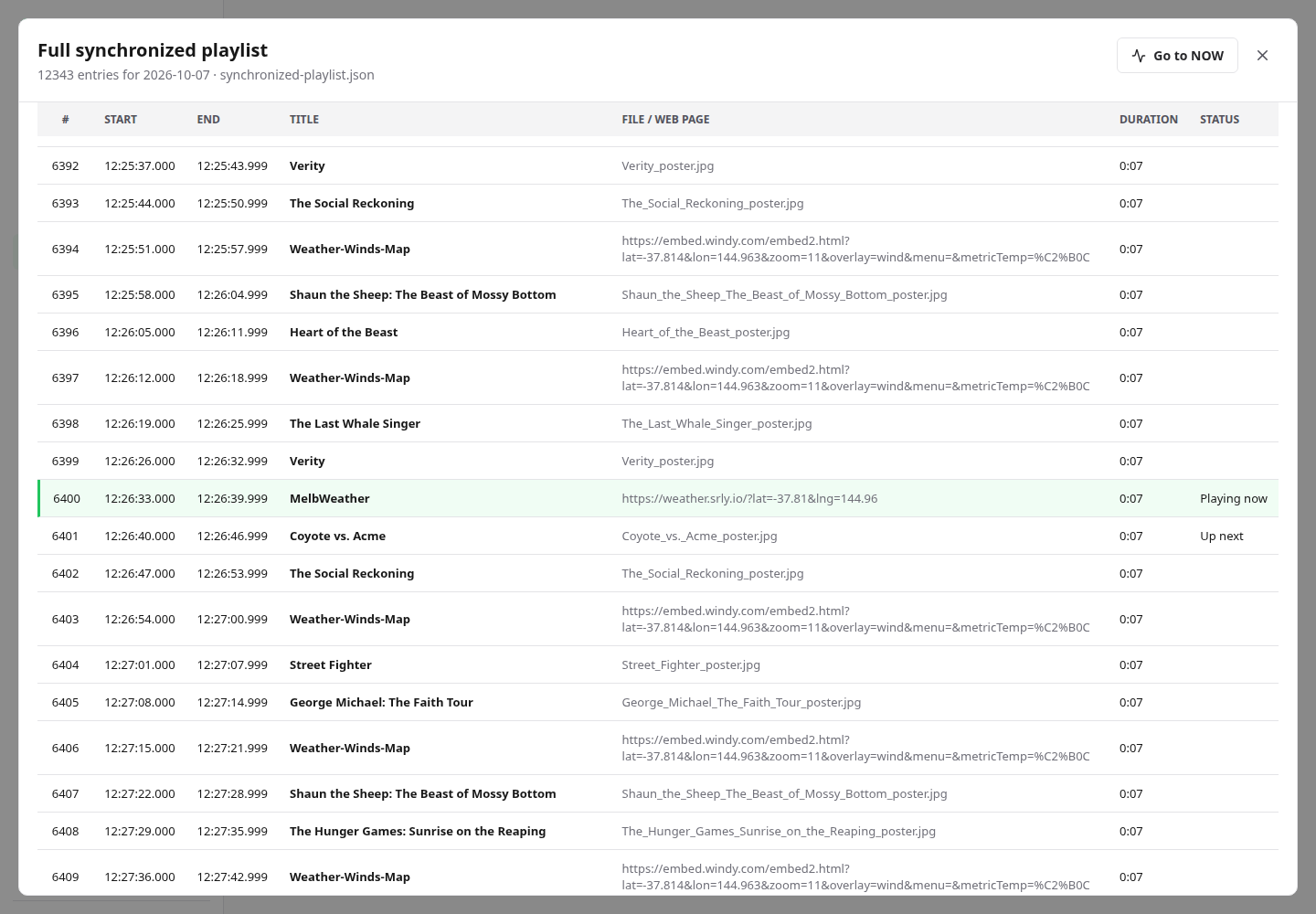Click the STATUS column header
1316x914 pixels.
[1219, 120]
